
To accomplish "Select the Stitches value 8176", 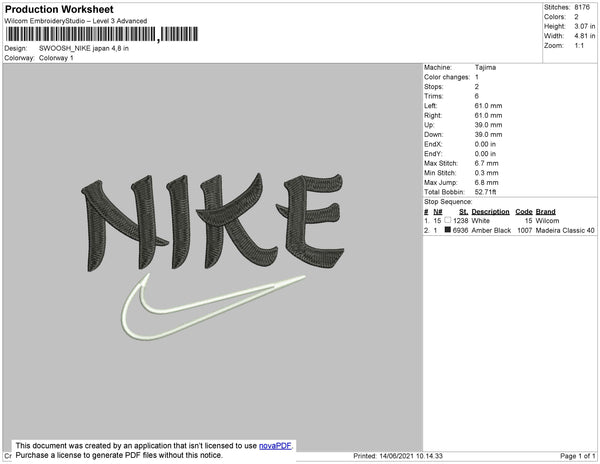I will 582,7.
